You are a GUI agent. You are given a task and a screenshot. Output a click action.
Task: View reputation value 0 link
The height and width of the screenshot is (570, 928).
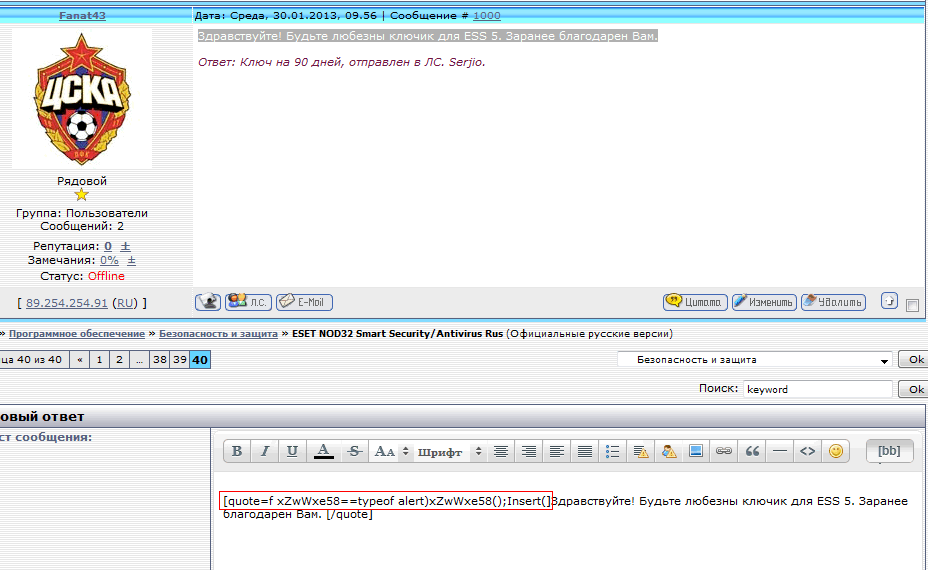pos(108,246)
